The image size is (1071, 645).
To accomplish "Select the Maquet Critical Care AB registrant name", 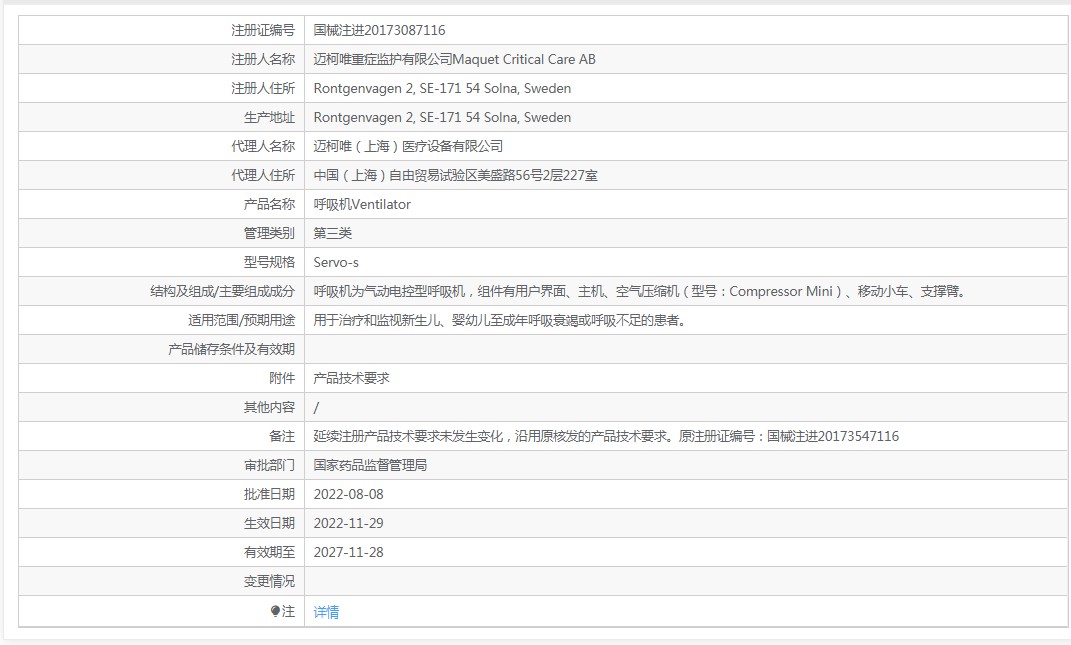I will pyautogui.click(x=454, y=59).
